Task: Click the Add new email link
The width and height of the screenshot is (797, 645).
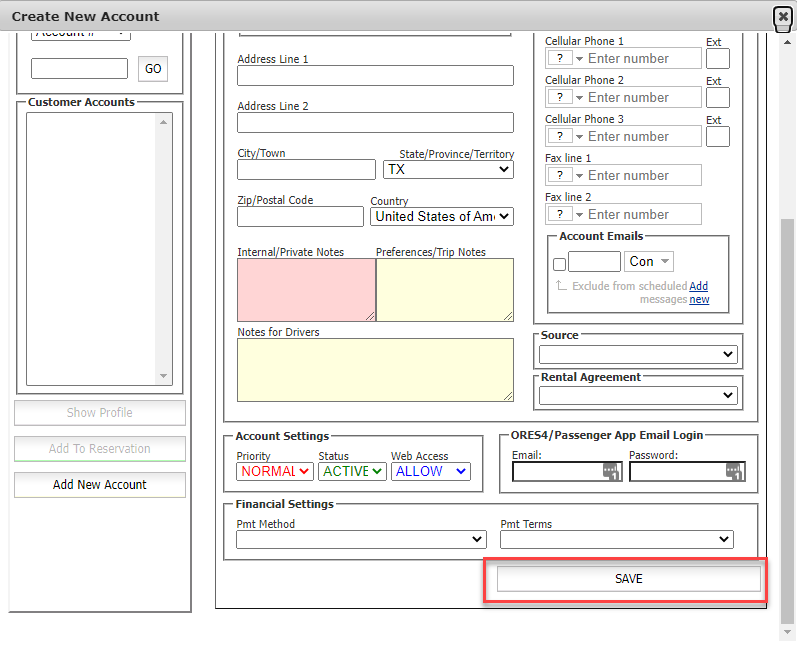Action: (x=699, y=293)
